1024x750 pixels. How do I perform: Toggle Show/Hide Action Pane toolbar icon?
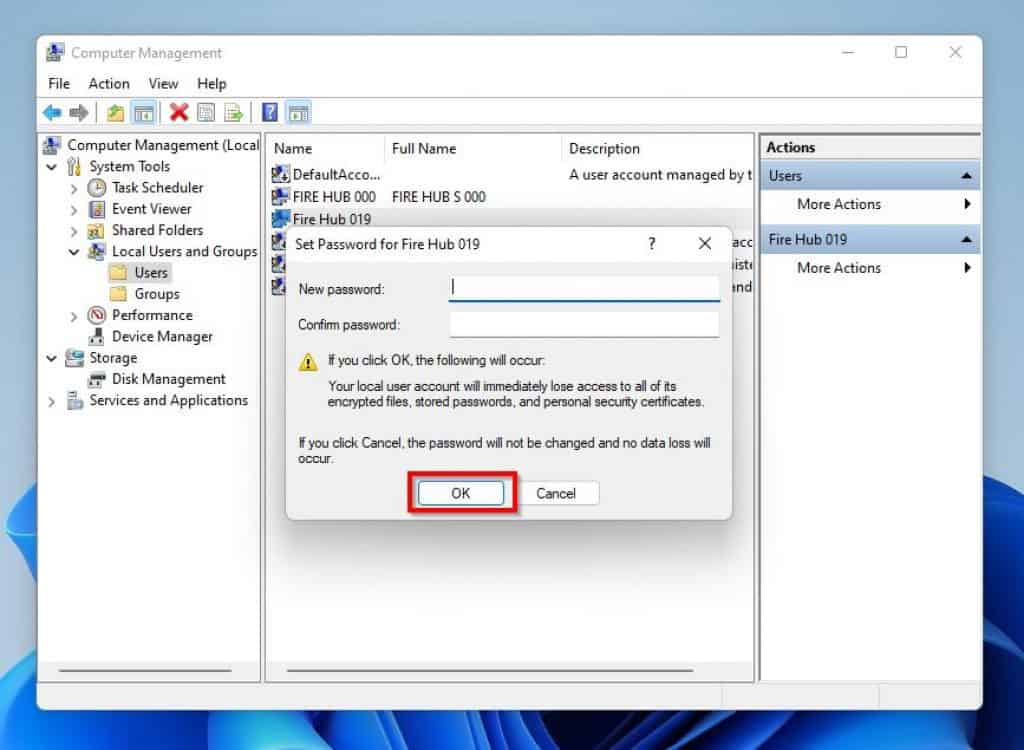click(298, 113)
